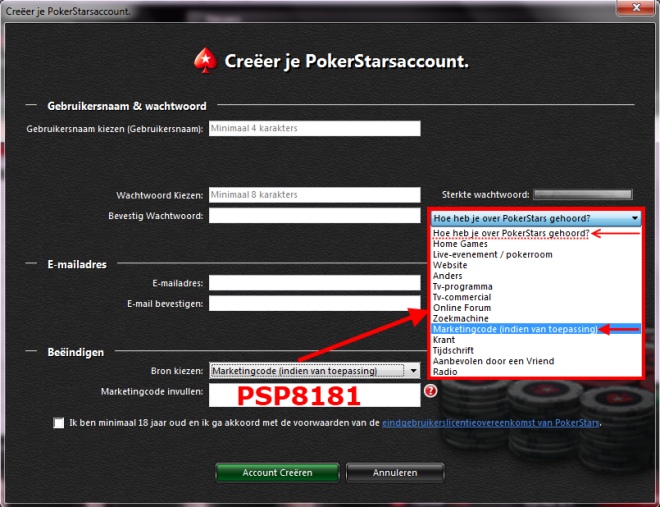The width and height of the screenshot is (660, 507).
Task: Collapse the 'Hoe heb je over PokerStars gehoord?' combo box
Action: click(536, 218)
